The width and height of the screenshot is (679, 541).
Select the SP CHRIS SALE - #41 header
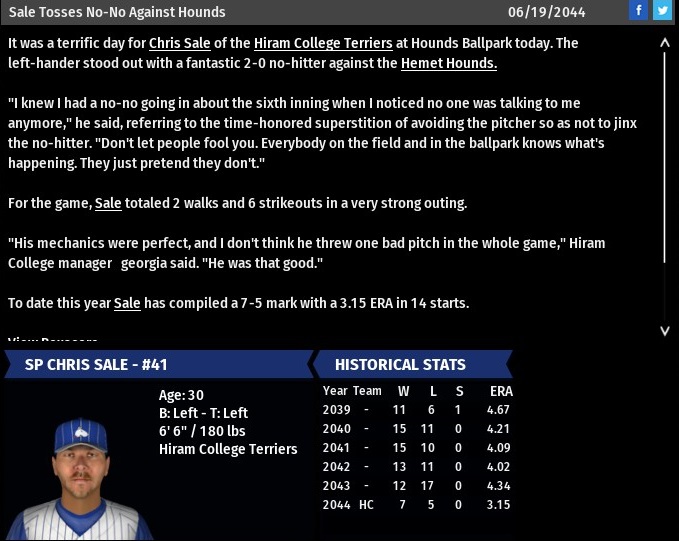click(x=97, y=365)
